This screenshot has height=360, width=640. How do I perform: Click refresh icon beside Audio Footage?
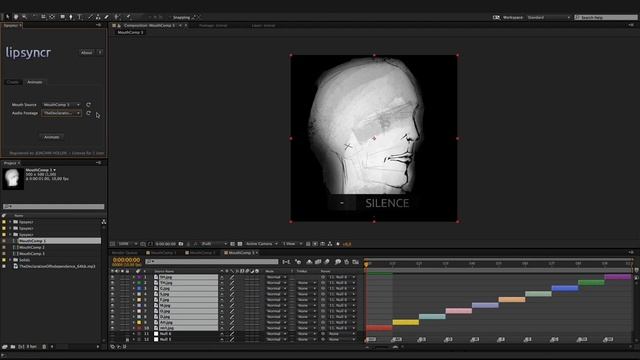tap(89, 113)
